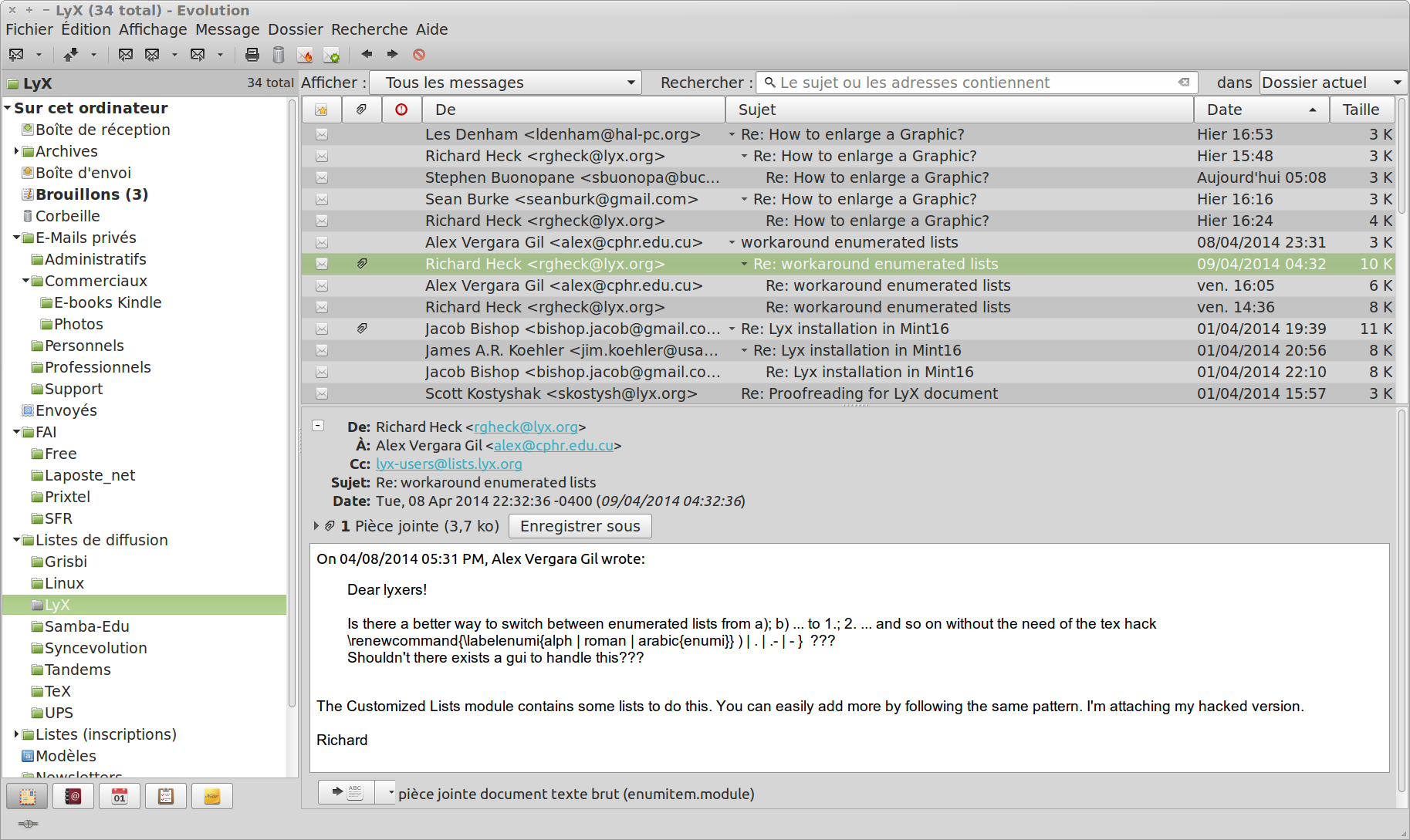Open the Forward dropdown arrow
This screenshot has height=840, width=1410.
click(220, 55)
